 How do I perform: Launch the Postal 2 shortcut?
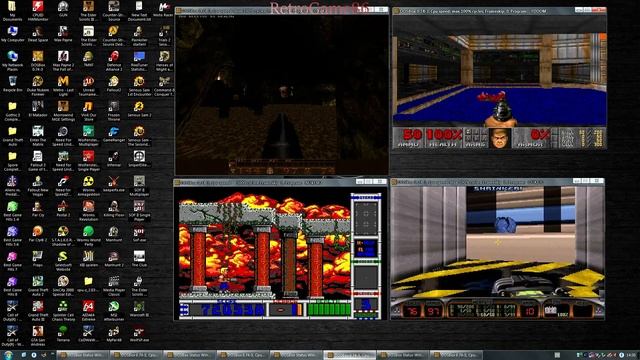(63, 209)
